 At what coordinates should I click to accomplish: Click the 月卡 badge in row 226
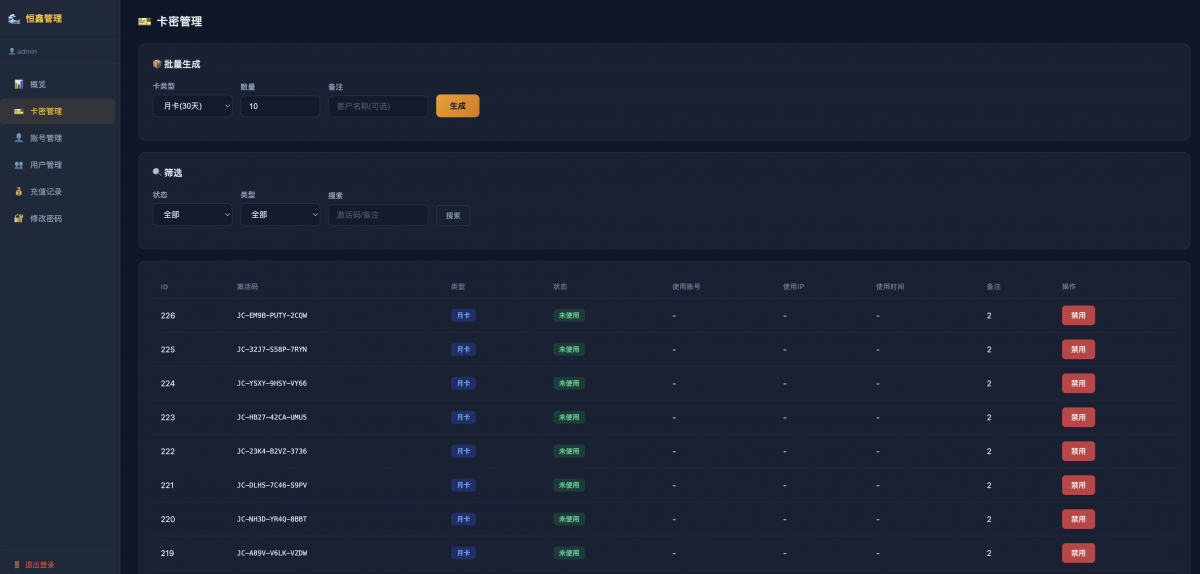point(463,316)
